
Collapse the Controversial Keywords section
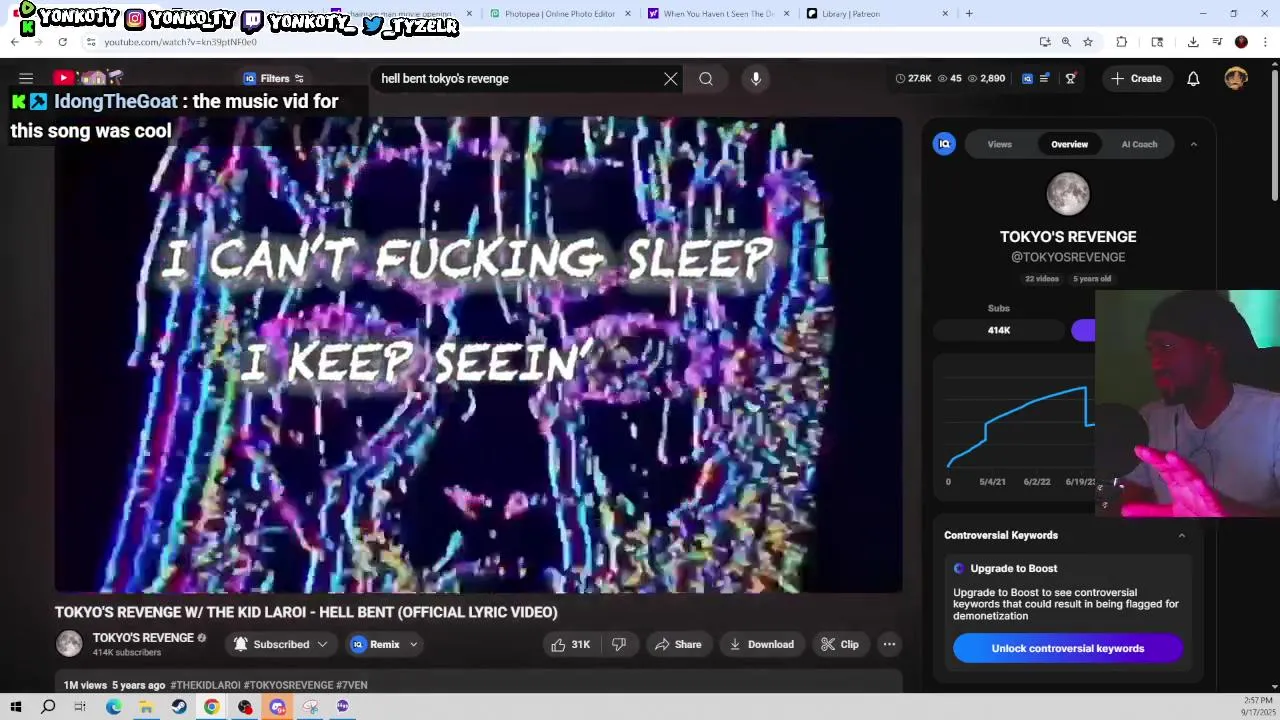1181,535
